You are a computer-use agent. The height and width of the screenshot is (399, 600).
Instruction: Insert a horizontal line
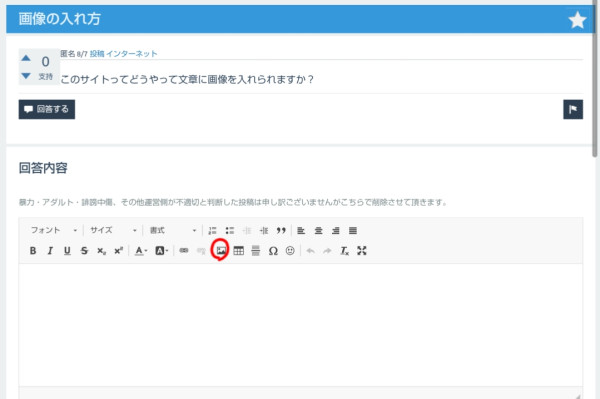coord(256,251)
